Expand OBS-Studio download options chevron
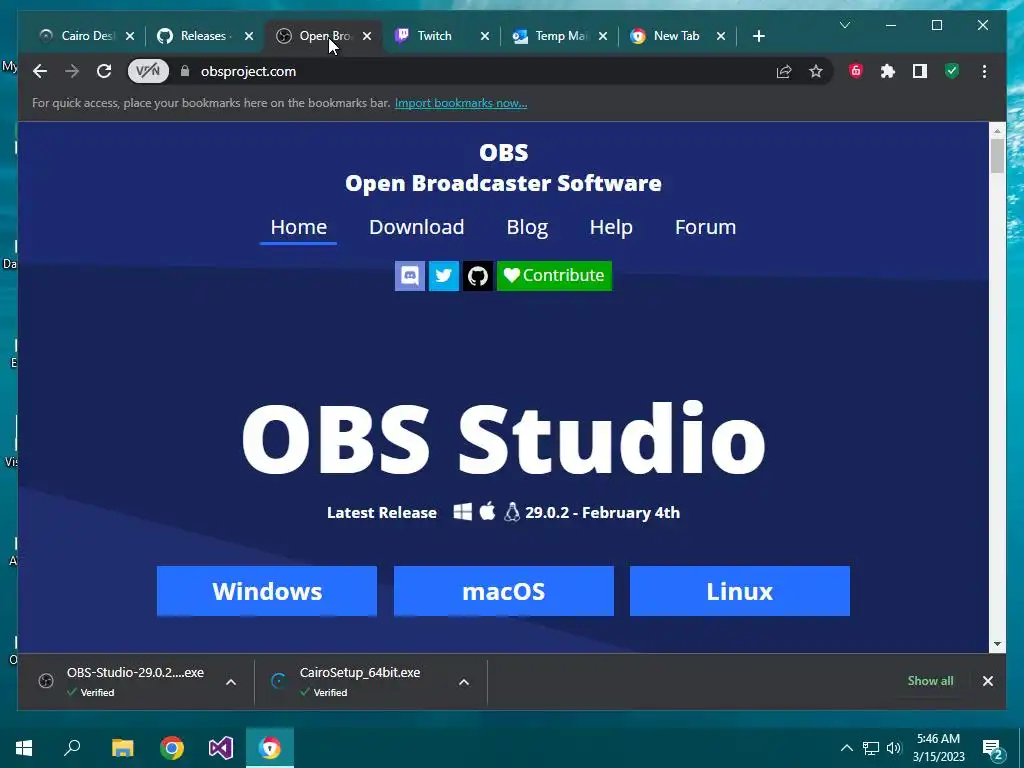Screen dimensions: 1024x768 pos(231,682)
